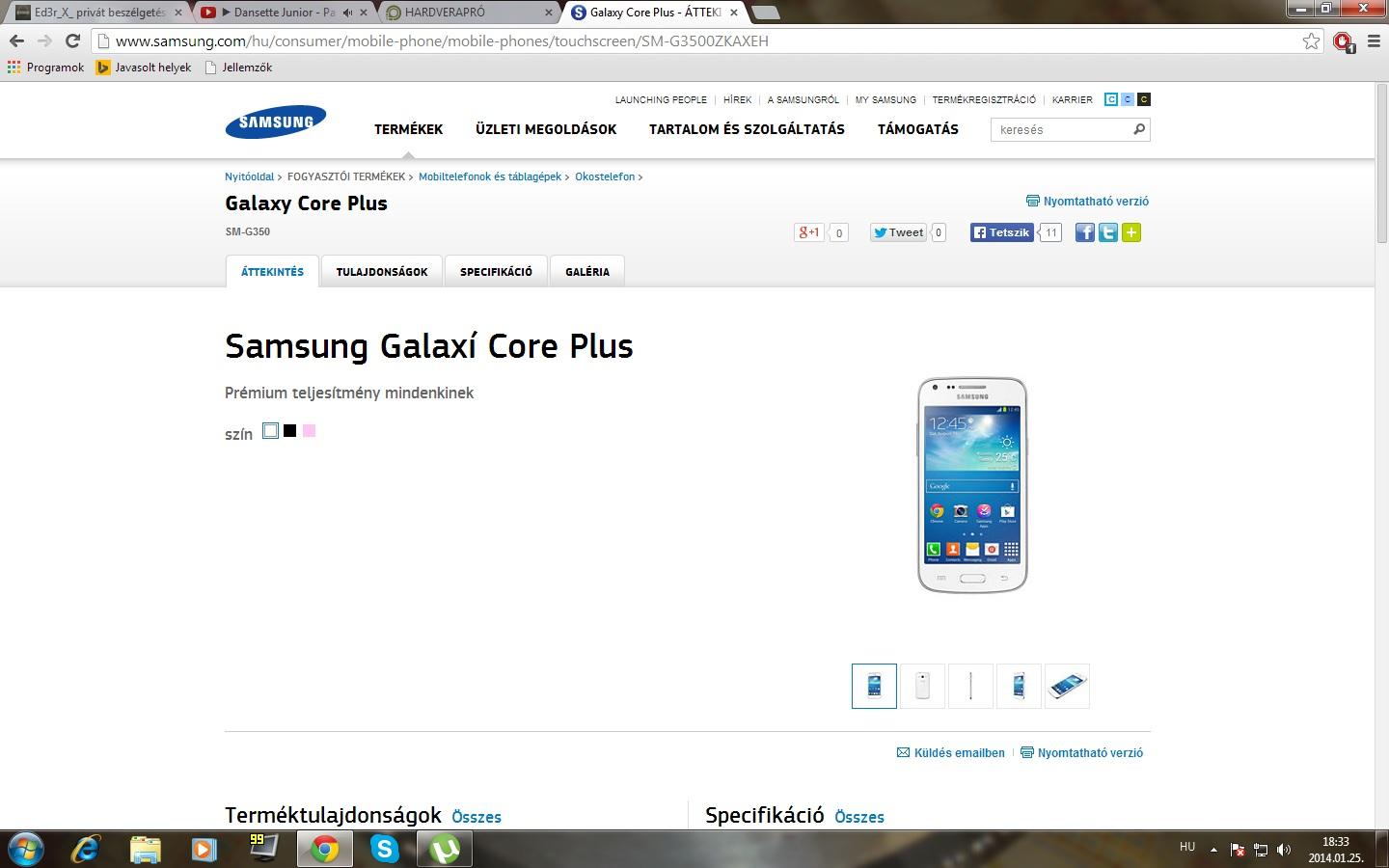
Task: Click the Javasolt helyek bookmark
Action: [x=144, y=68]
